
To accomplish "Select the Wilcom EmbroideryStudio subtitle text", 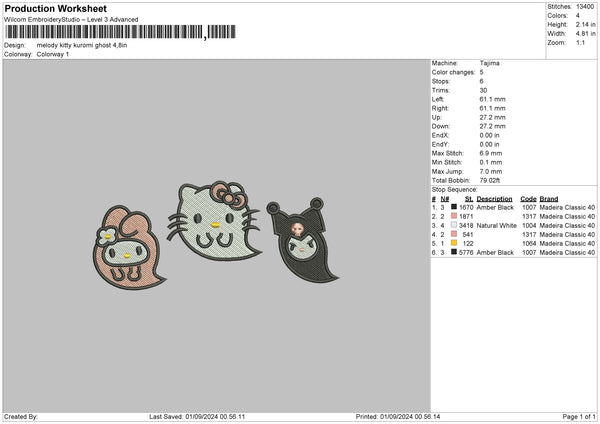I will (x=71, y=20).
